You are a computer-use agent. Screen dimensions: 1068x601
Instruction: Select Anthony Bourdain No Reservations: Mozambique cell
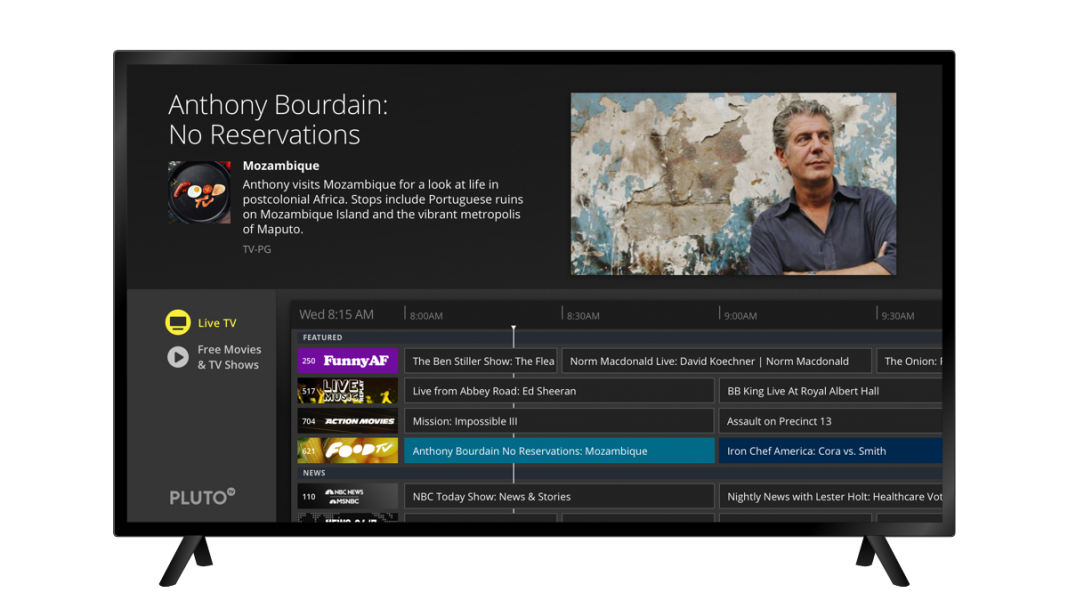559,451
